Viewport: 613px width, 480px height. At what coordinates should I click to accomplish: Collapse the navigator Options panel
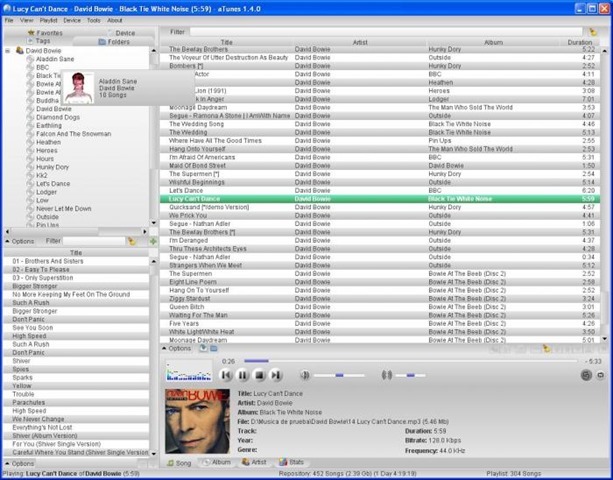tap(20, 241)
